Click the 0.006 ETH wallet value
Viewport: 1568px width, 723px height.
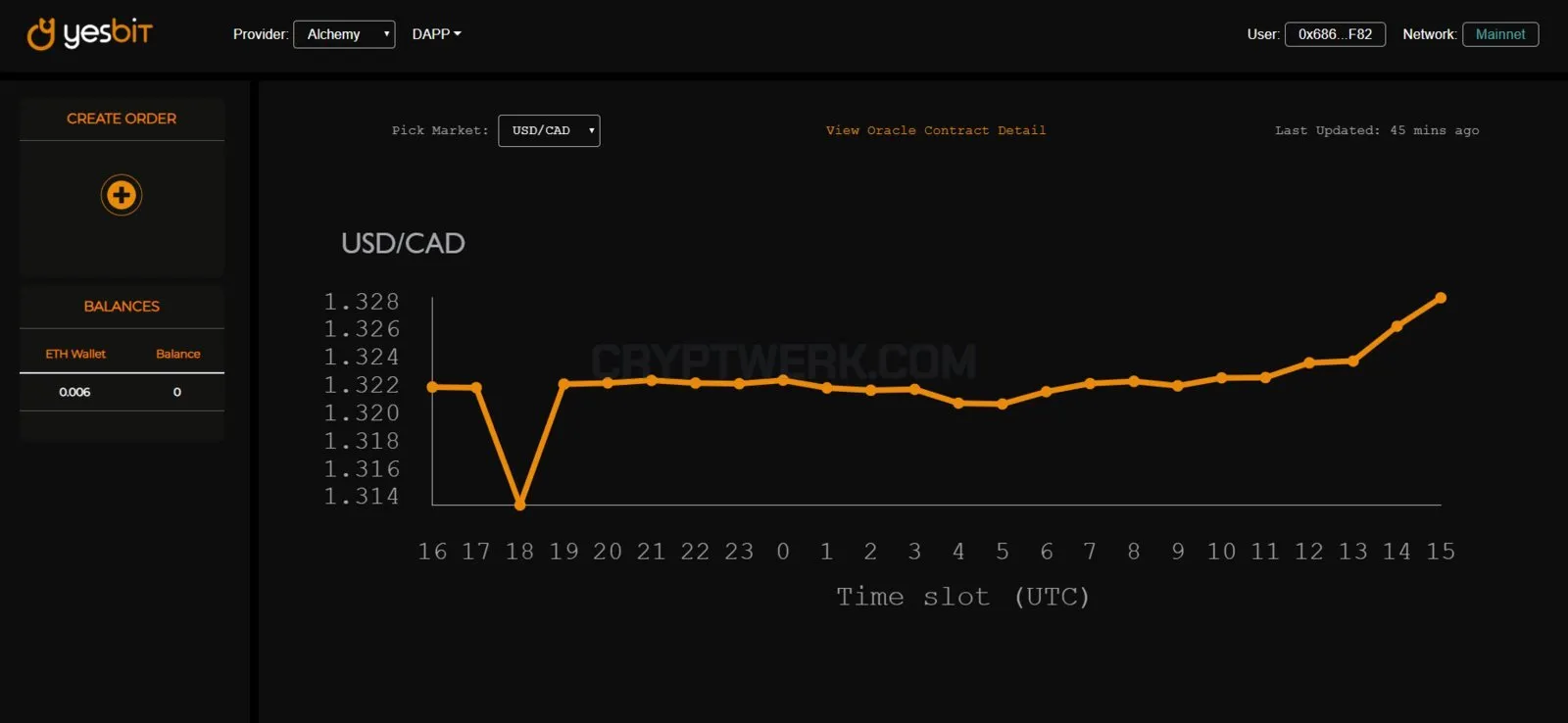tap(74, 392)
